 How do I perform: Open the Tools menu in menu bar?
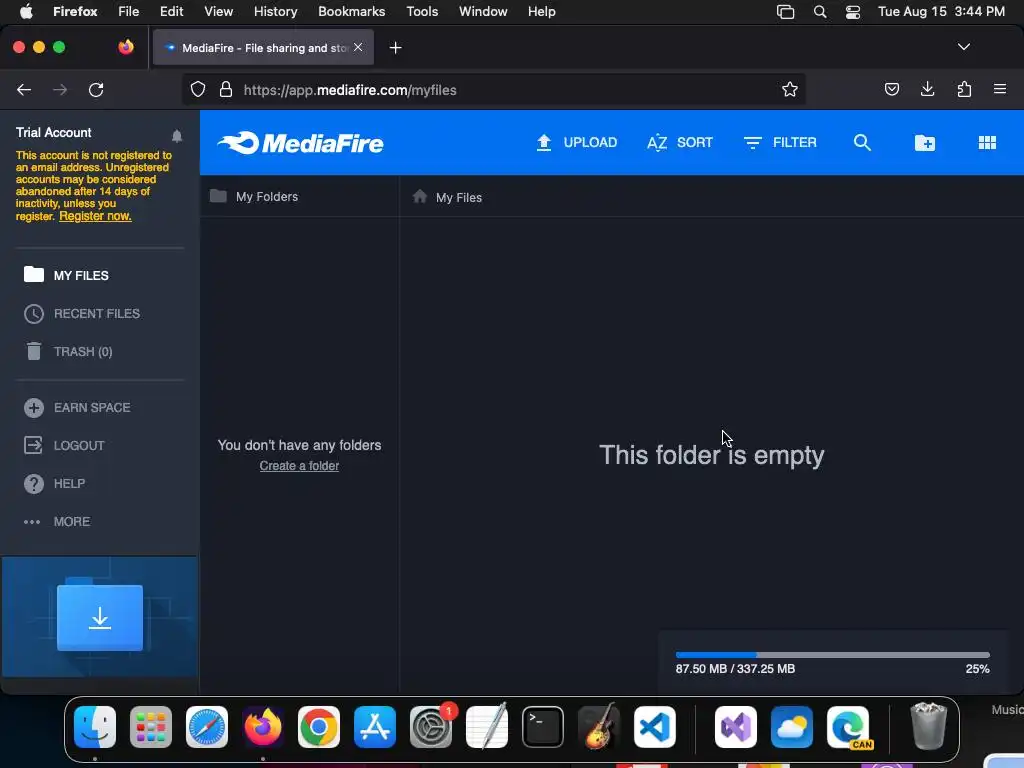[422, 12]
